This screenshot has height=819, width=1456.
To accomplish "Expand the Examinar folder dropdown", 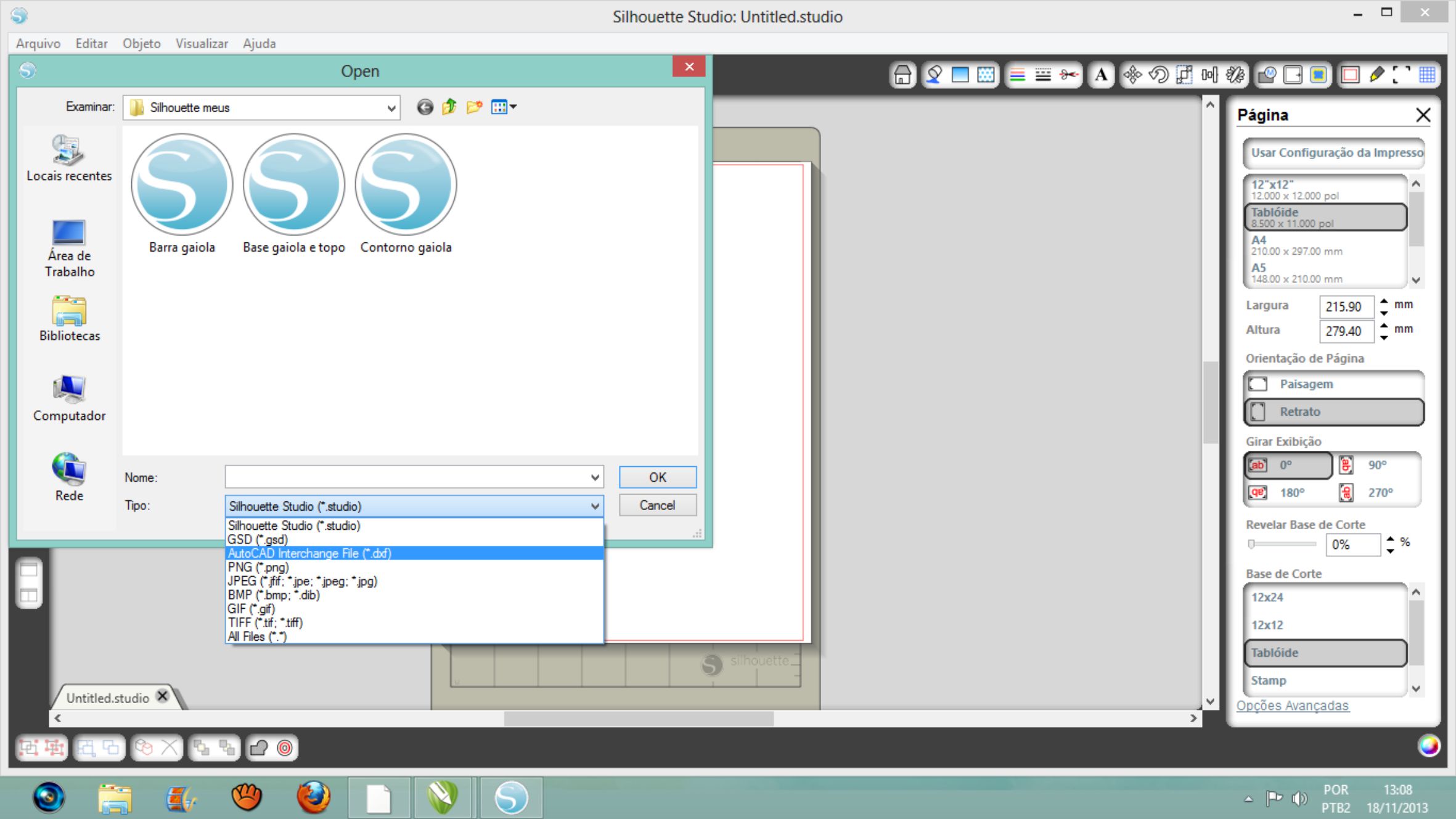I will (x=391, y=108).
